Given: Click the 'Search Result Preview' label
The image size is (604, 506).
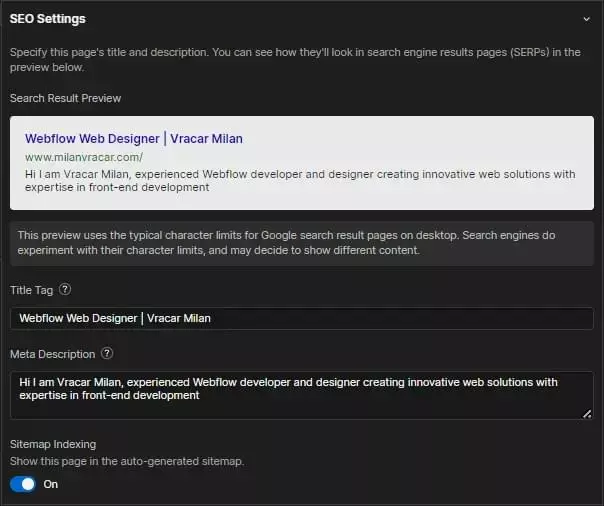Looking at the screenshot, I should 65,98.
